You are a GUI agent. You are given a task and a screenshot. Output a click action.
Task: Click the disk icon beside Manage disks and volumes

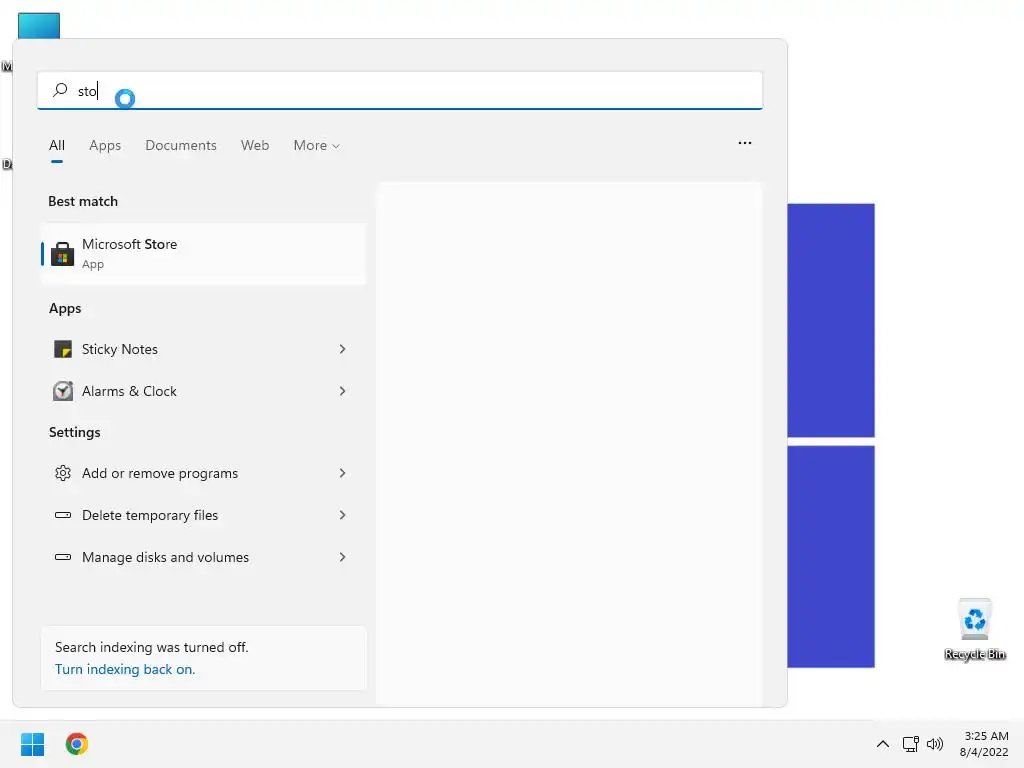[63, 557]
